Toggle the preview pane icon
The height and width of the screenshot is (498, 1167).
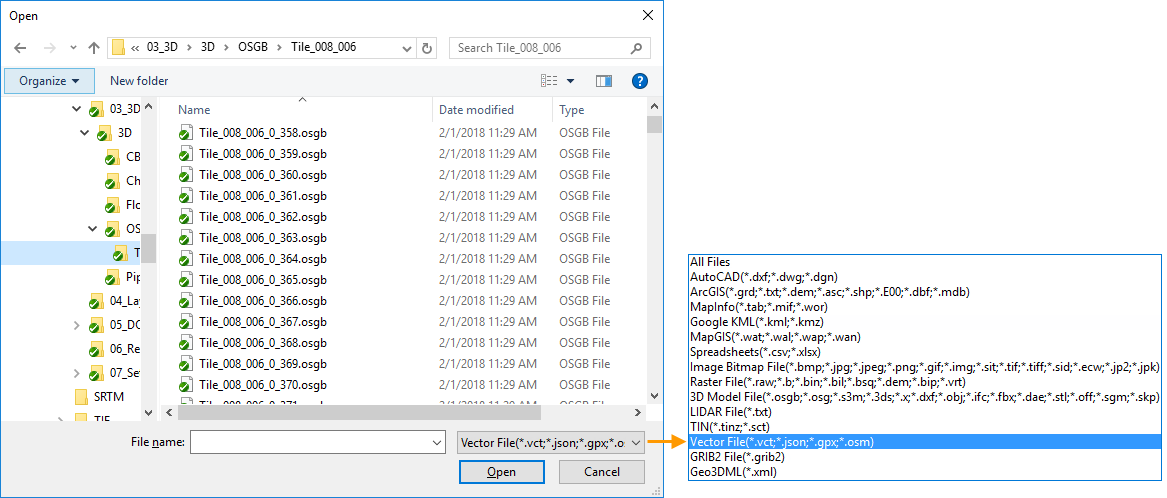point(603,81)
